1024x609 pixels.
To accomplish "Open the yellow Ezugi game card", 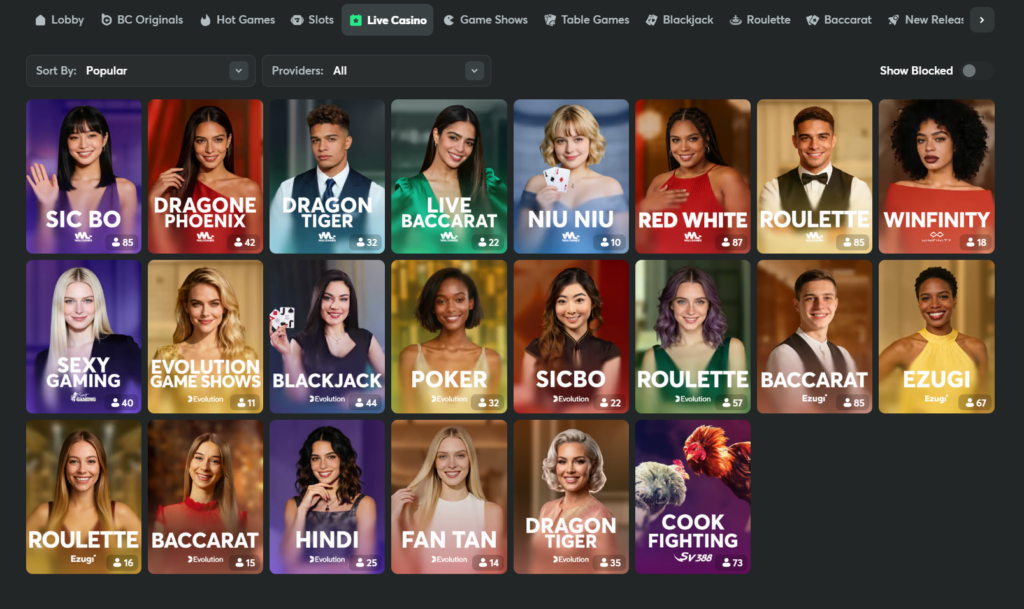I will pyautogui.click(x=936, y=337).
